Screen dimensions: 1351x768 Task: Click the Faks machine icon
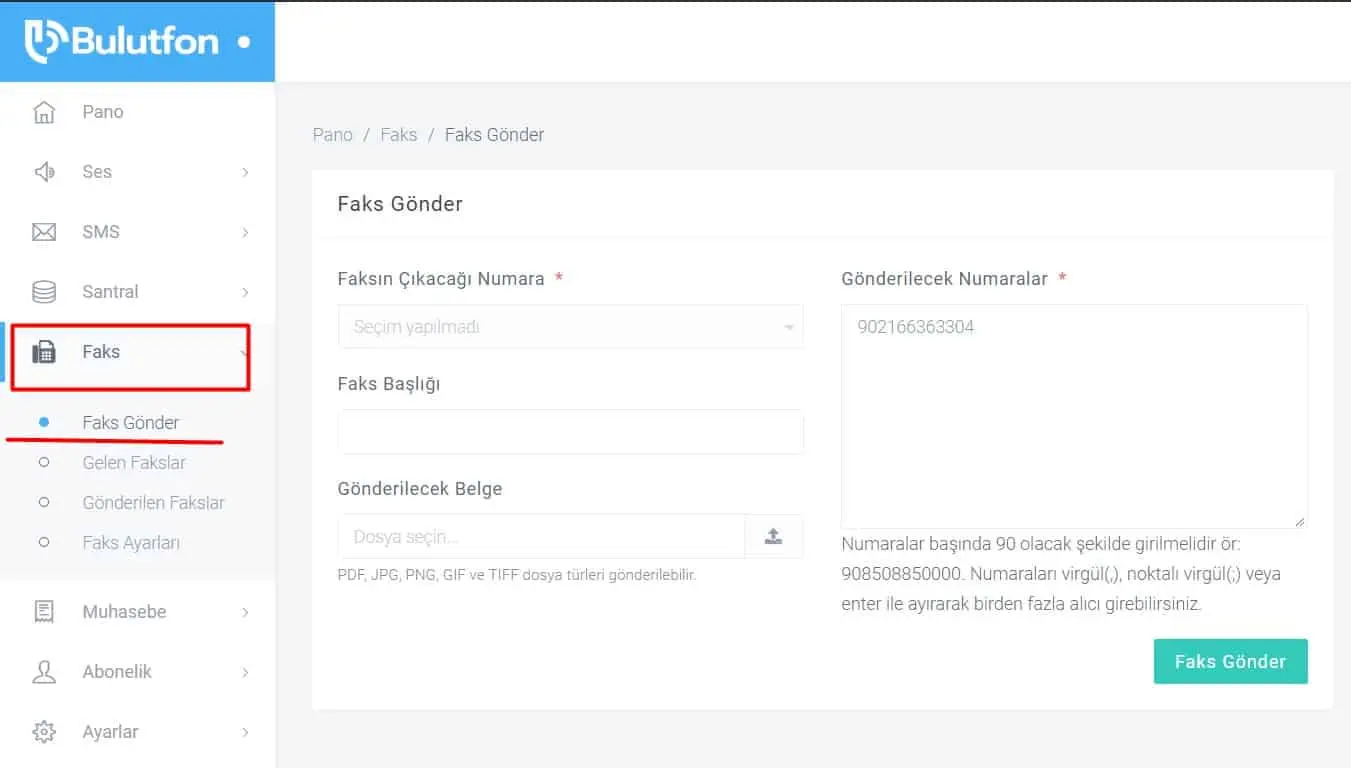(x=44, y=352)
